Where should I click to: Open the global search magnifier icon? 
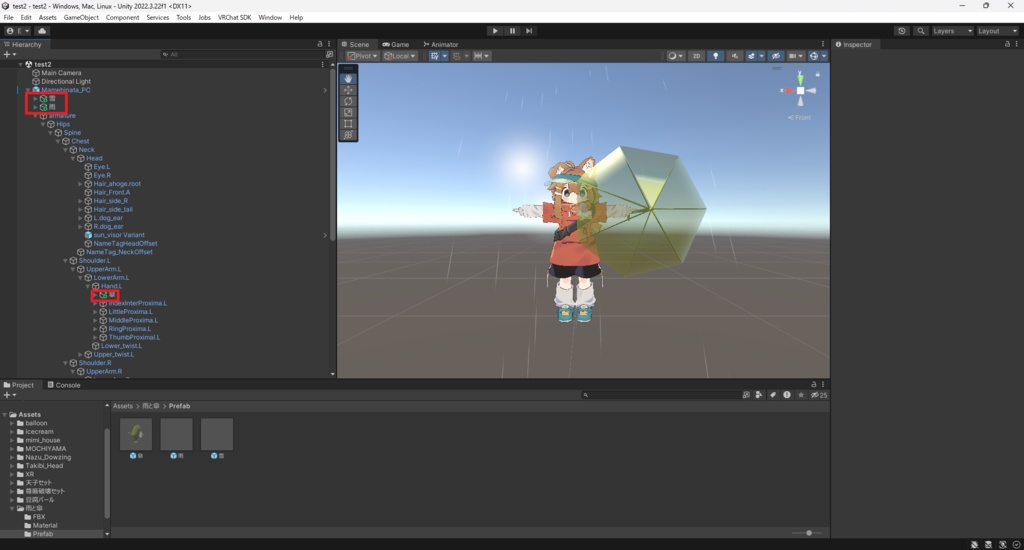pos(920,31)
